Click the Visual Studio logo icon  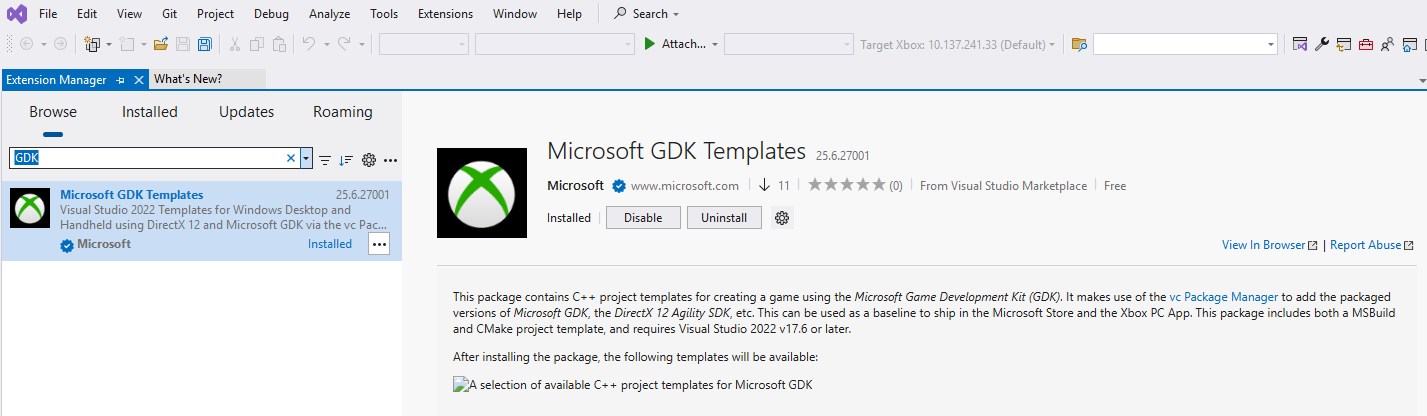click(17, 14)
